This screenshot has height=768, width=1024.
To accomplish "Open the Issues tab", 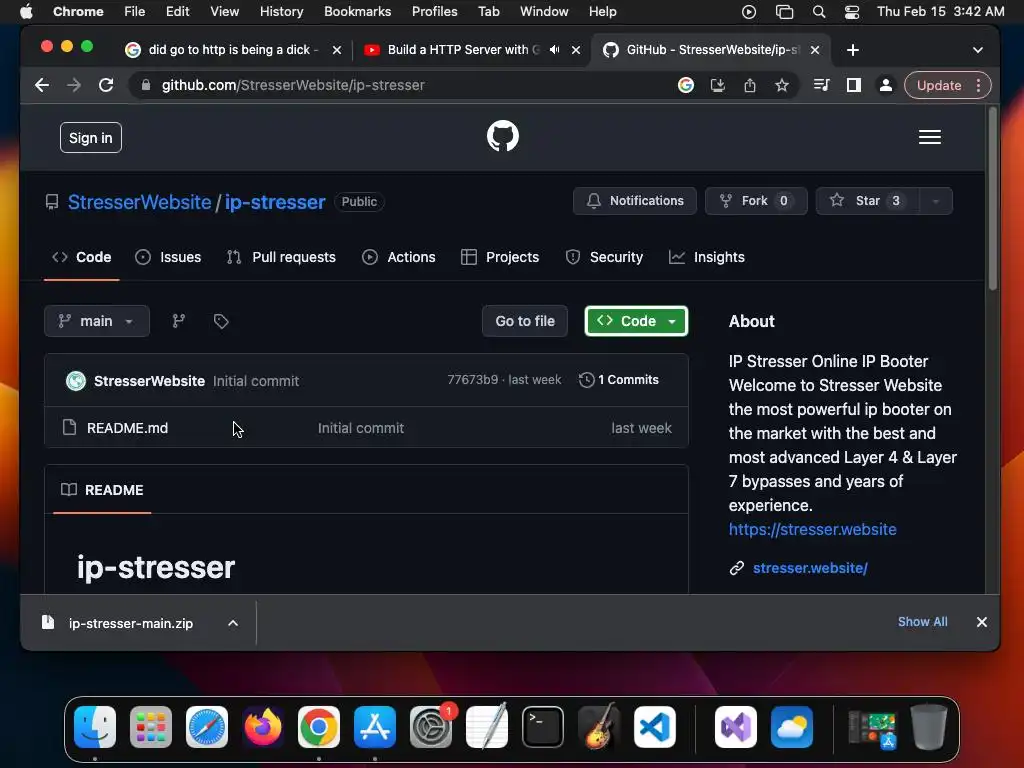I will tap(168, 257).
